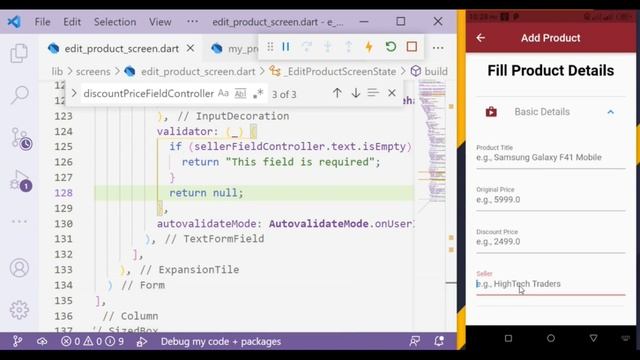640x360 pixels.
Task: Tap Android recent apps square button
Action: pos(508,338)
